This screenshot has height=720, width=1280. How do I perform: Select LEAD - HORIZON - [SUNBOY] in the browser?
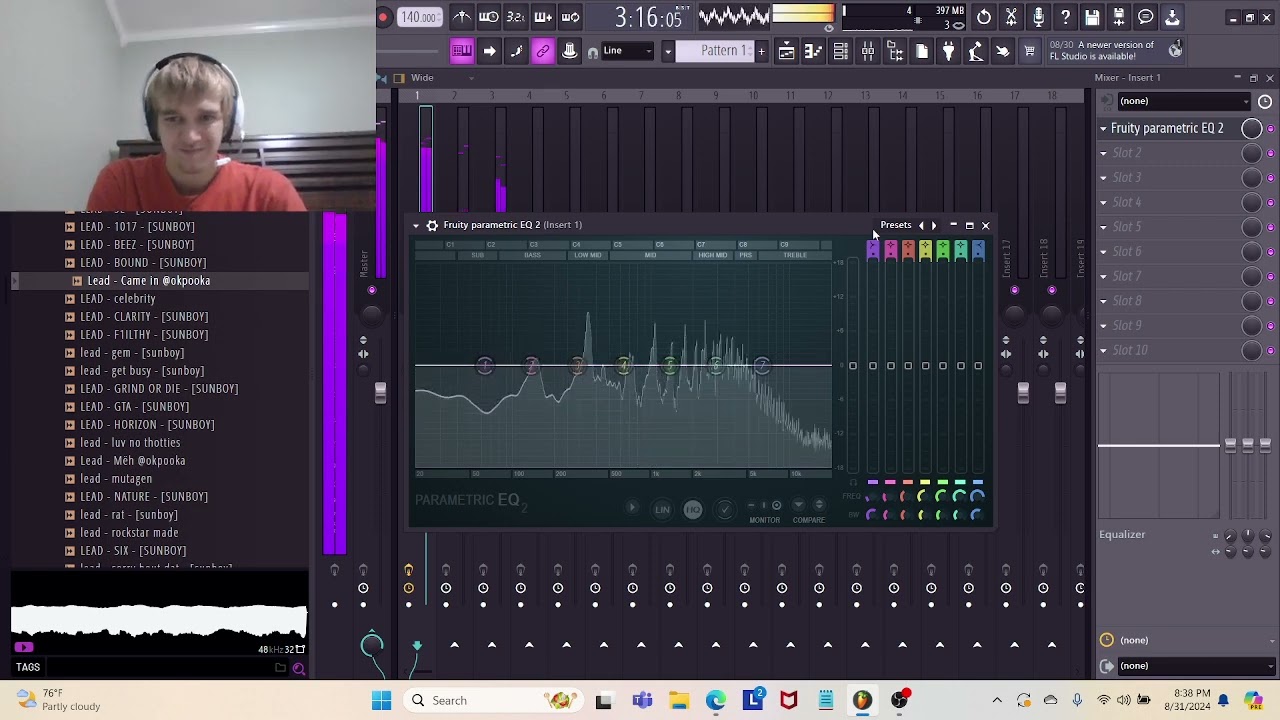pos(147,425)
